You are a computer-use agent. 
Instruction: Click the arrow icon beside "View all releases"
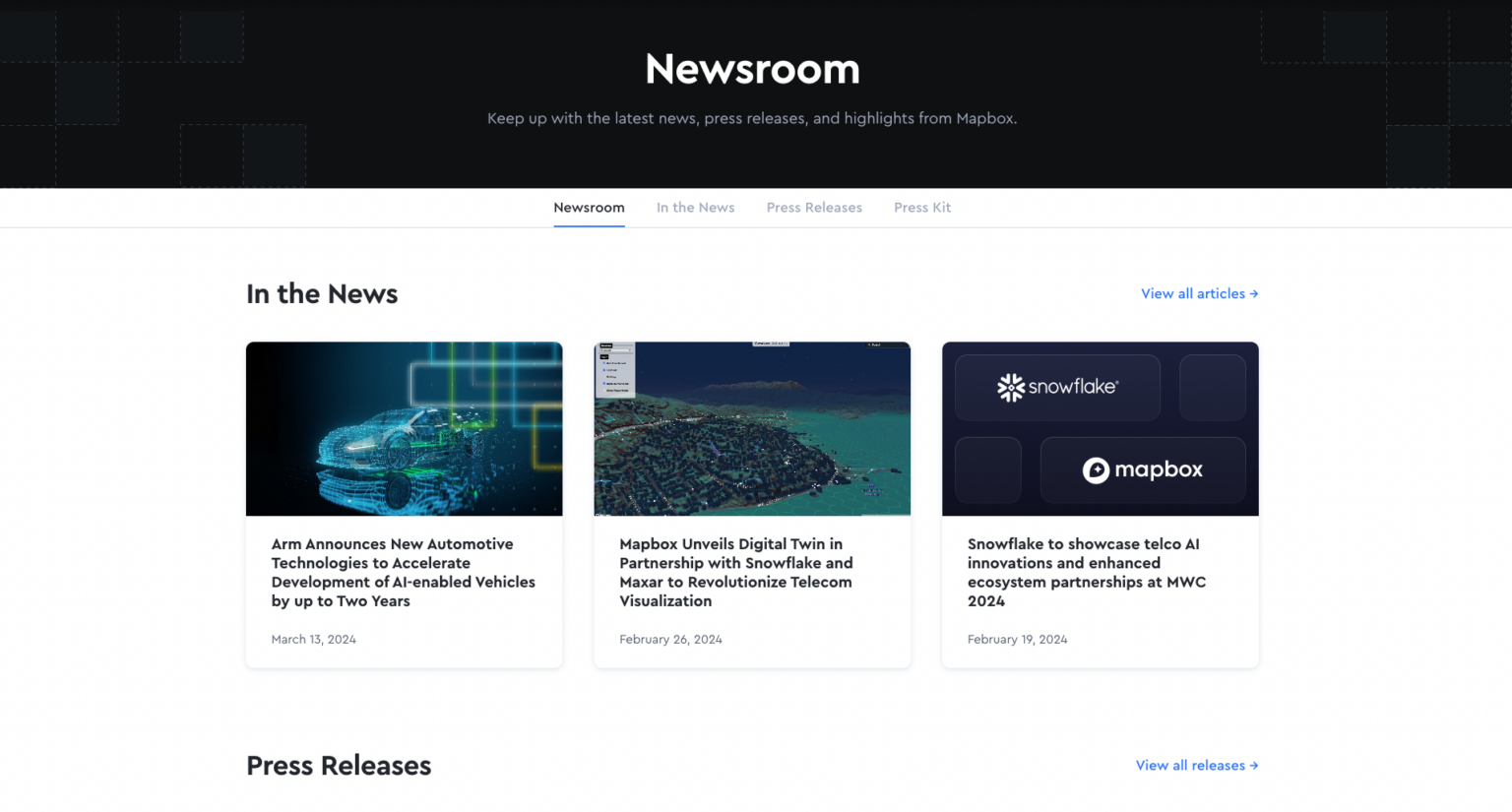coord(1252,765)
